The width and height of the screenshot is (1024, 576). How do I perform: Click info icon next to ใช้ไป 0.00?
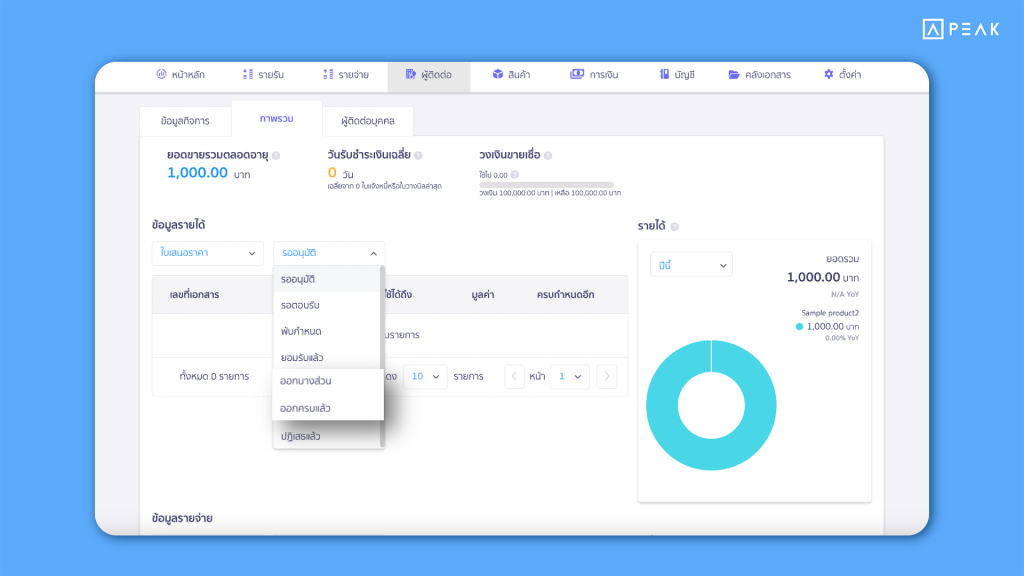515,174
